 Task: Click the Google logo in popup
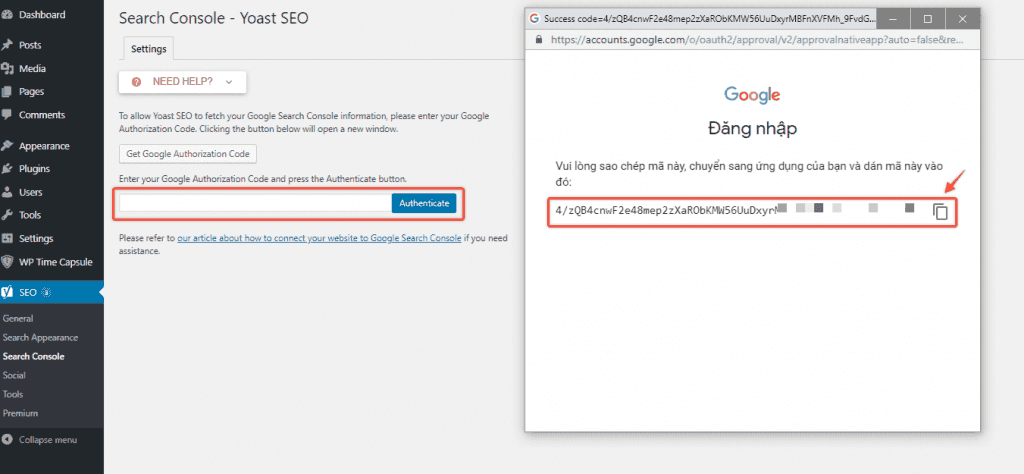point(752,95)
